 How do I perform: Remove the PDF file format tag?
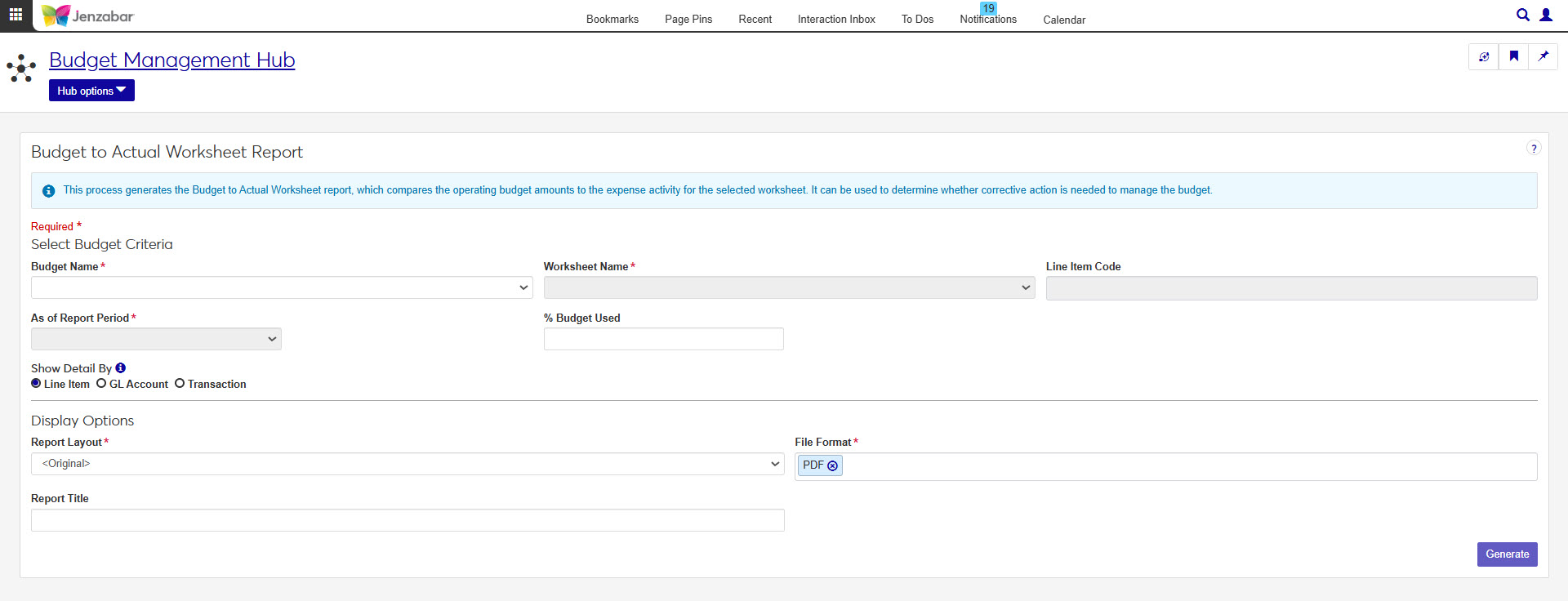(832, 466)
